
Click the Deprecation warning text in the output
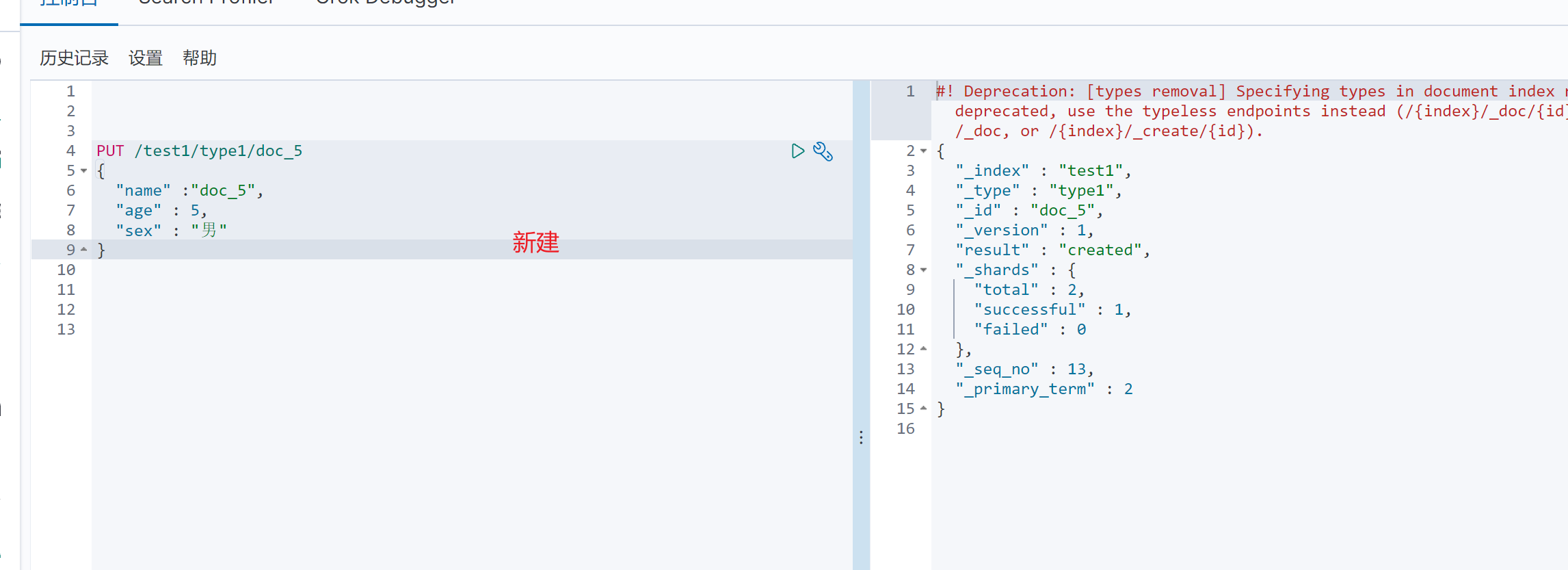[1251, 111]
